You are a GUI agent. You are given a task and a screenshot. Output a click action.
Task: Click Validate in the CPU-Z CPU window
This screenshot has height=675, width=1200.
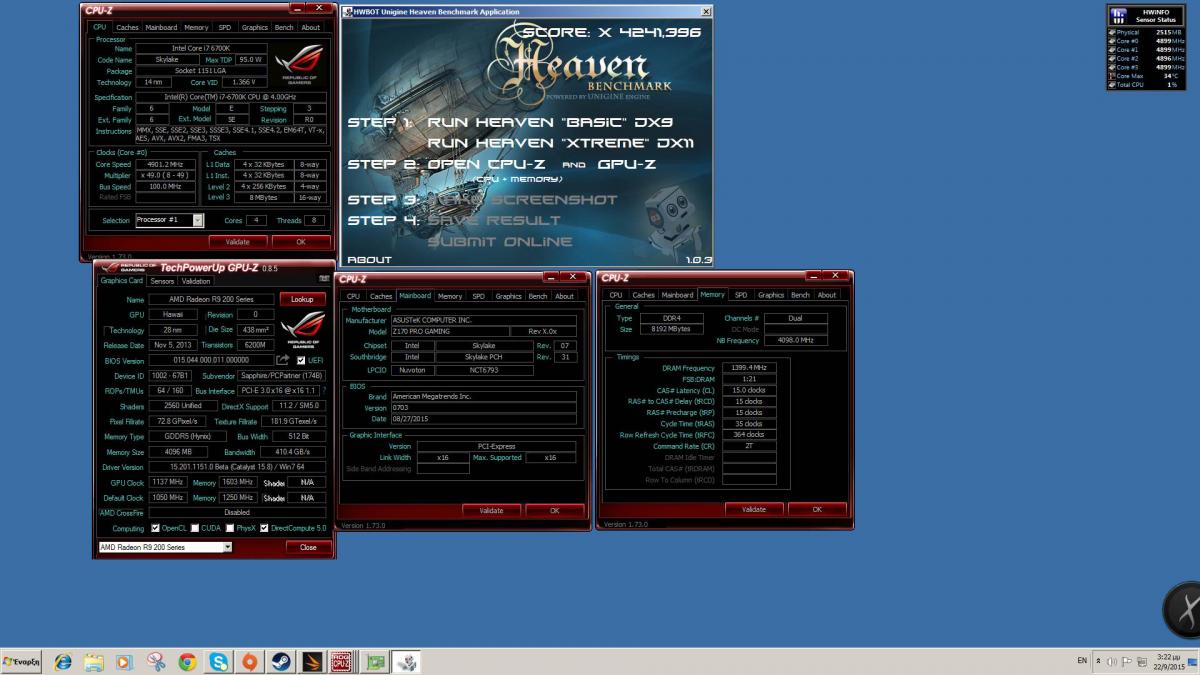238,241
